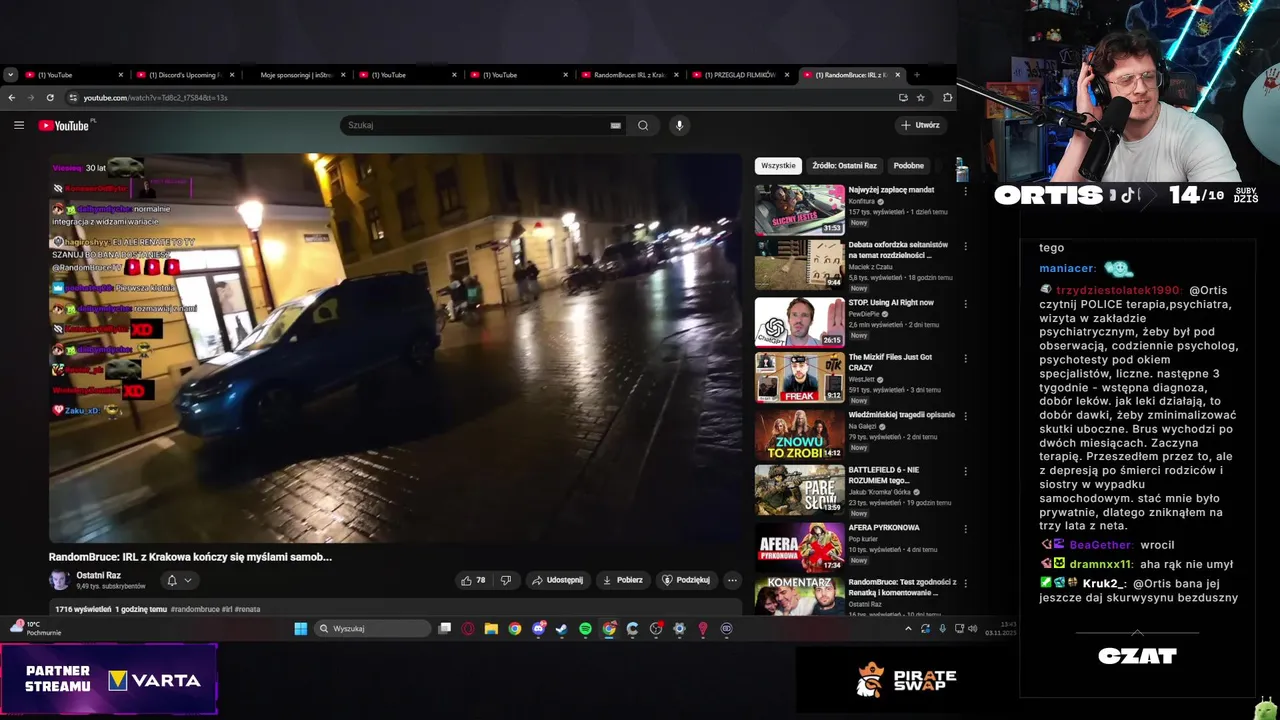
Task: Open options menu for AFERA PYRKONOWA video
Action: (965, 528)
